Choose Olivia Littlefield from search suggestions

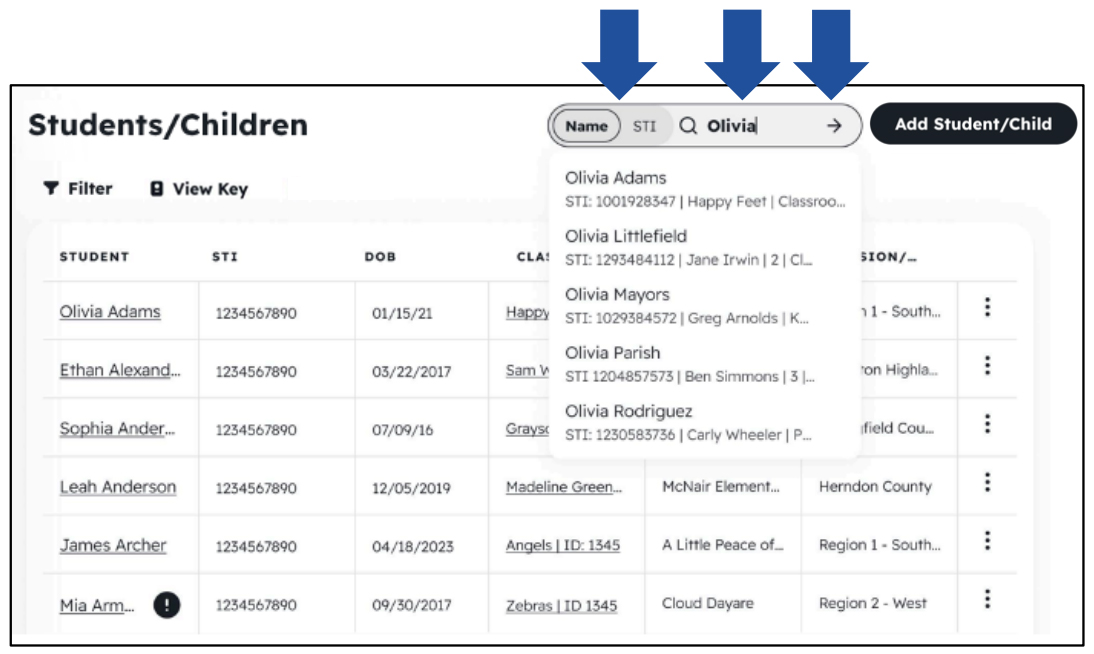pos(705,248)
